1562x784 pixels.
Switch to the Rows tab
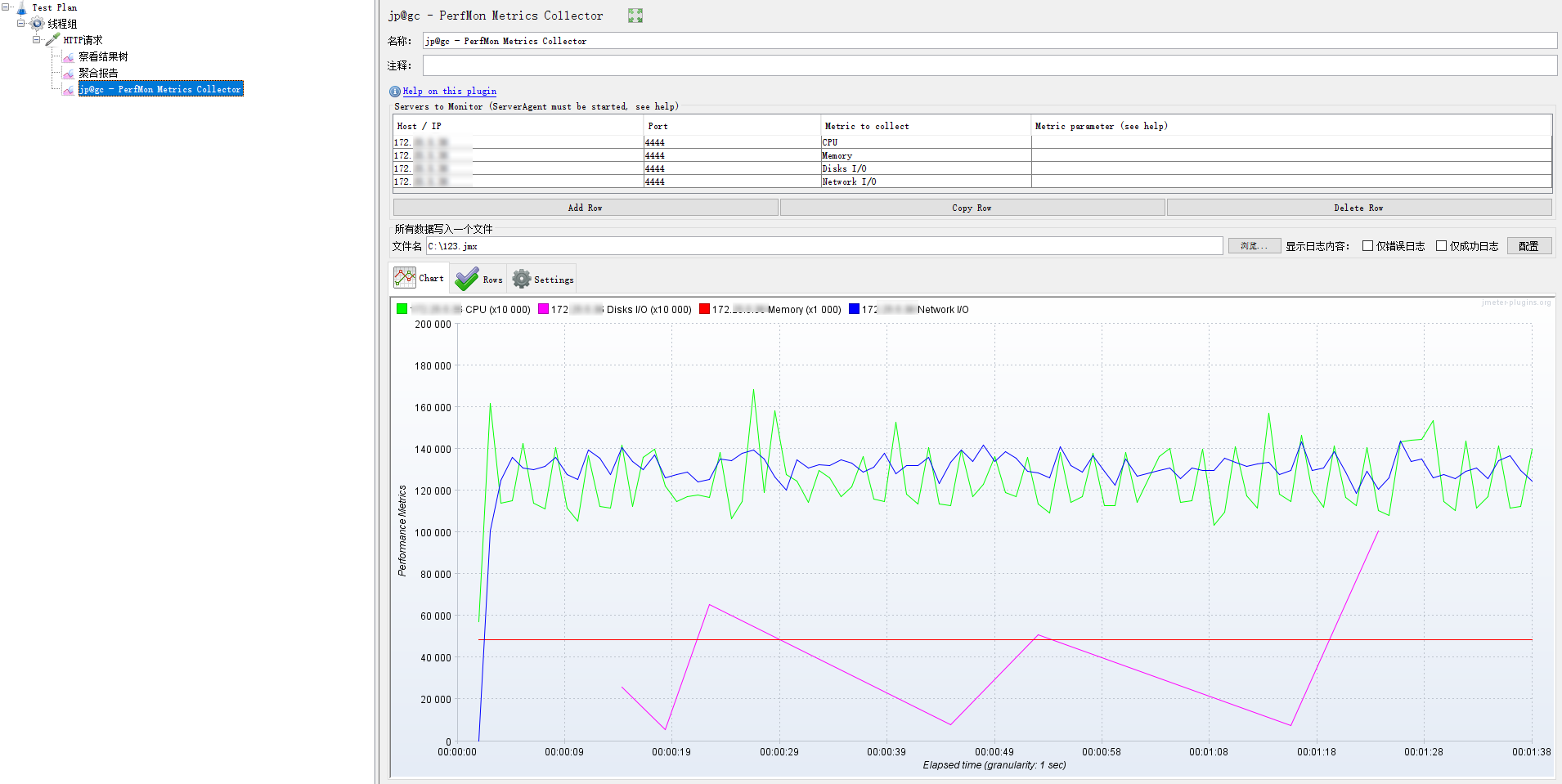tap(479, 279)
